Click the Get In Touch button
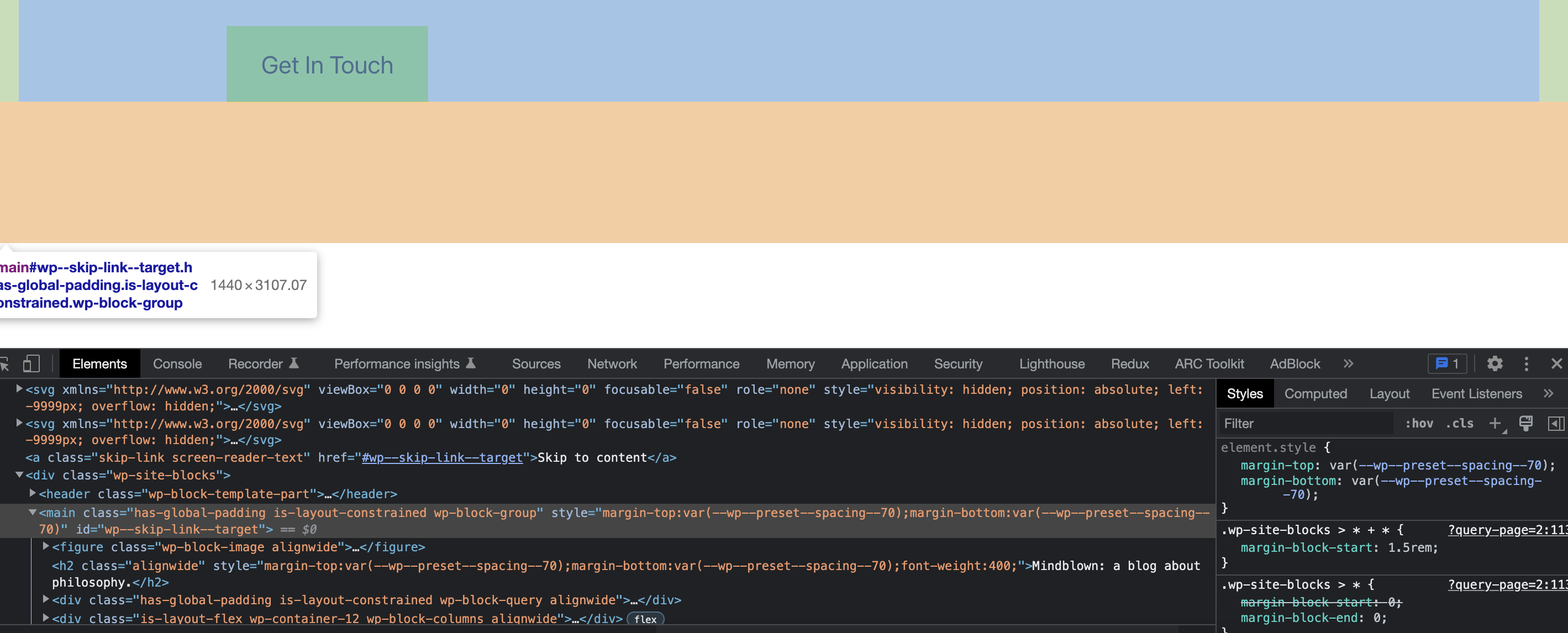The width and height of the screenshot is (1568, 633). [327, 65]
